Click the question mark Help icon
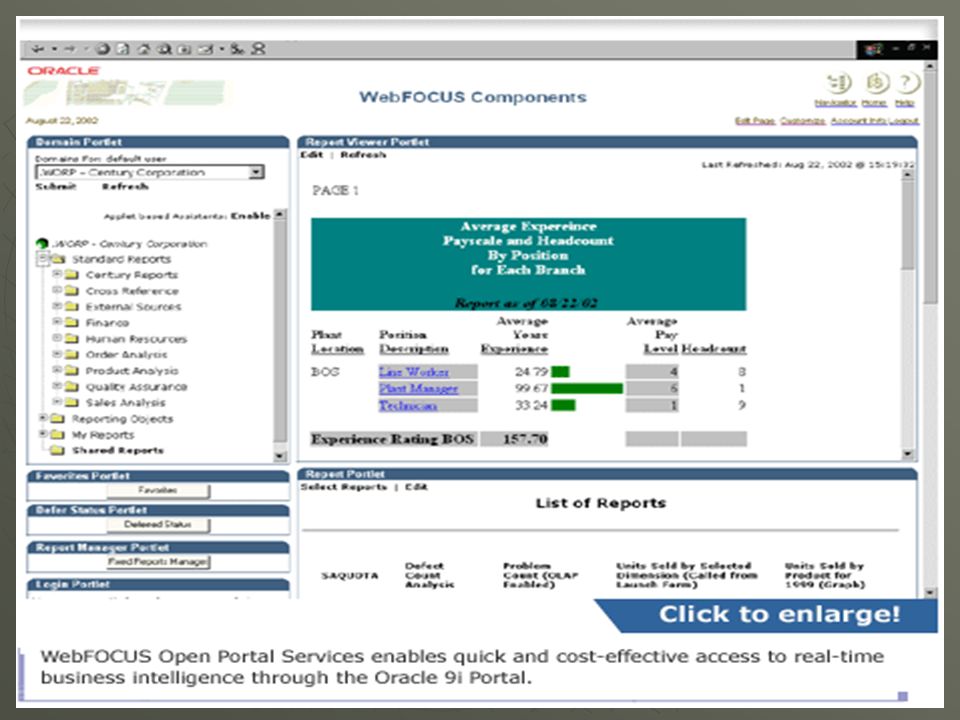This screenshot has height=720, width=960. click(908, 83)
